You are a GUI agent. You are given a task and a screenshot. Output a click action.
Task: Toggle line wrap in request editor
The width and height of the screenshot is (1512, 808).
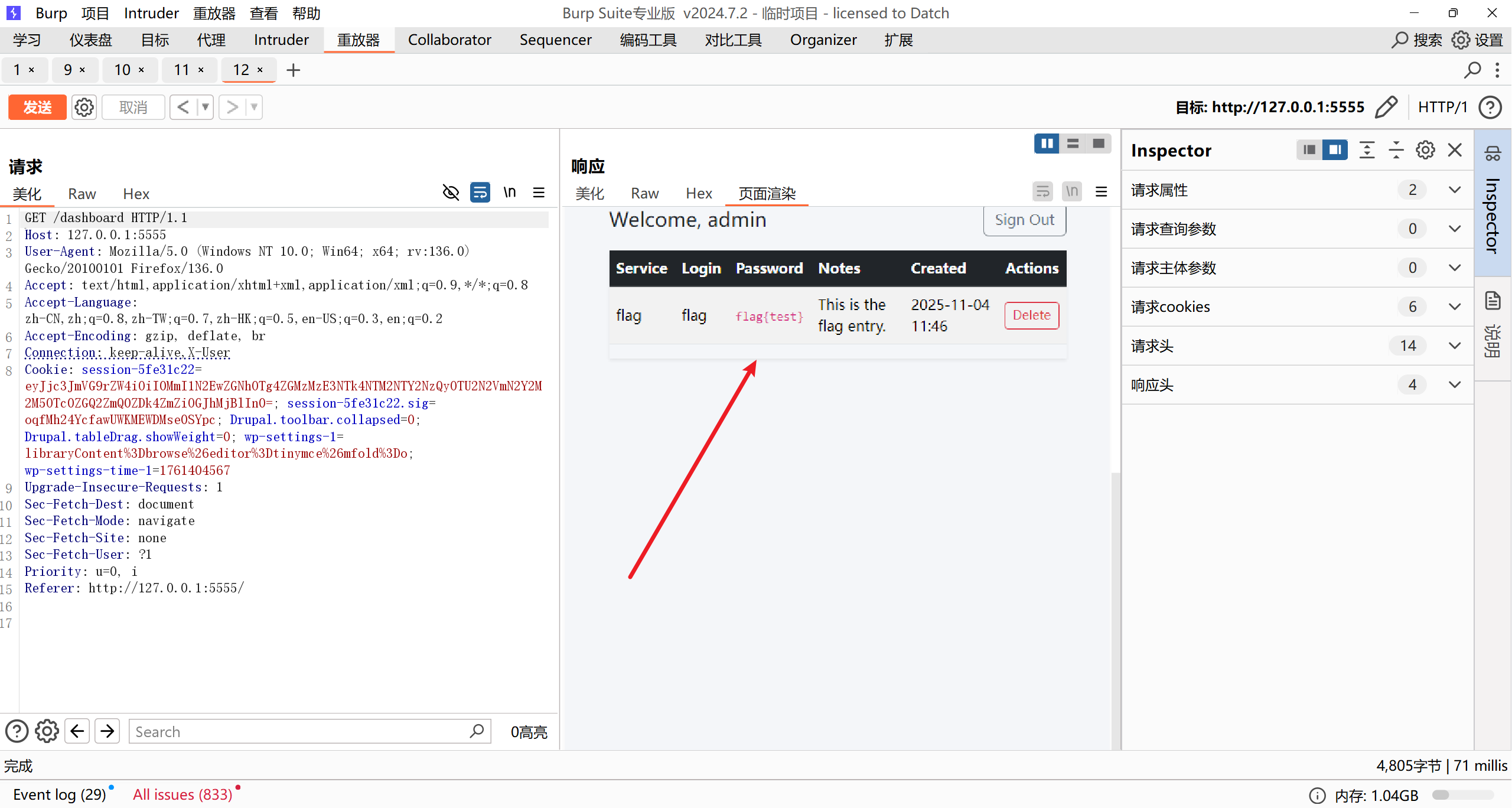[480, 193]
